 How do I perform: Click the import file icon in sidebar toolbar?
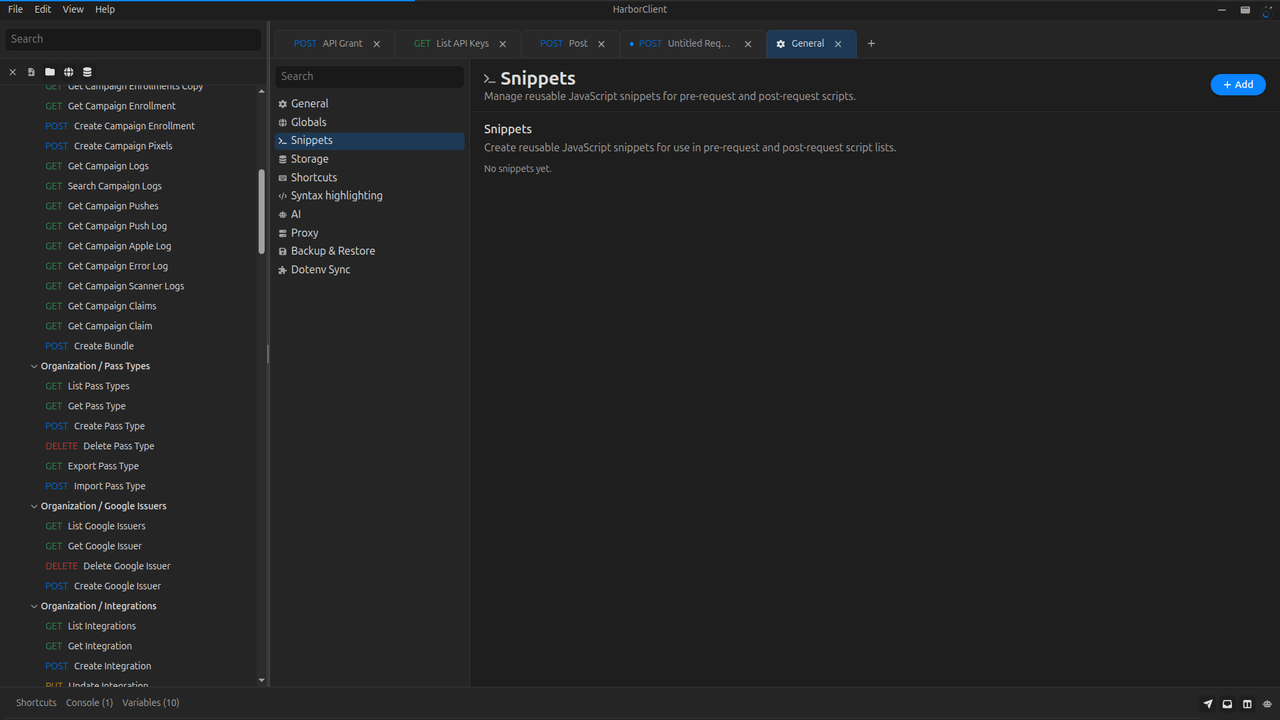[31, 72]
